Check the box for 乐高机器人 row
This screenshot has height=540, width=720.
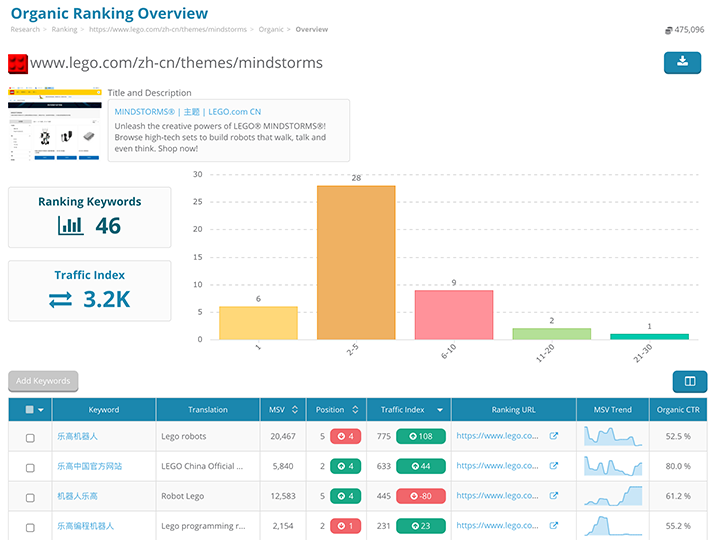(30, 438)
